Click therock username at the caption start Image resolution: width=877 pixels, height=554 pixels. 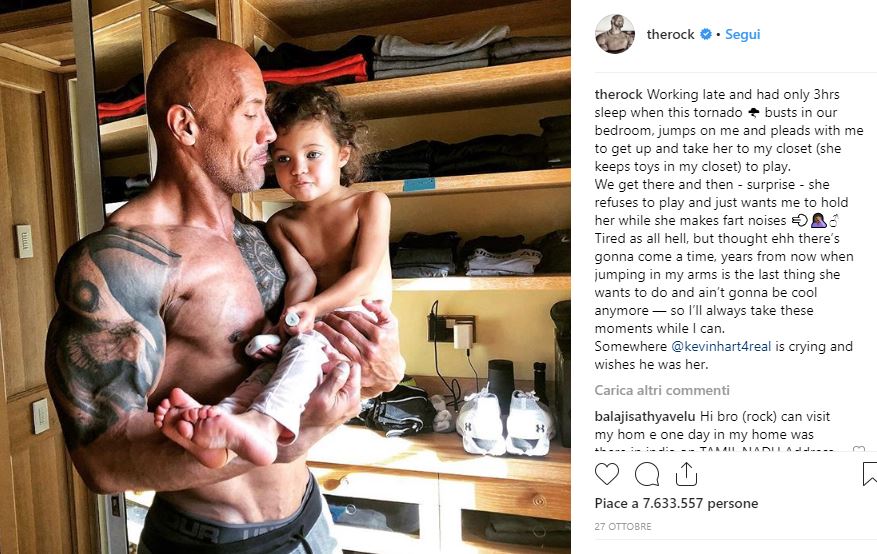coord(619,94)
